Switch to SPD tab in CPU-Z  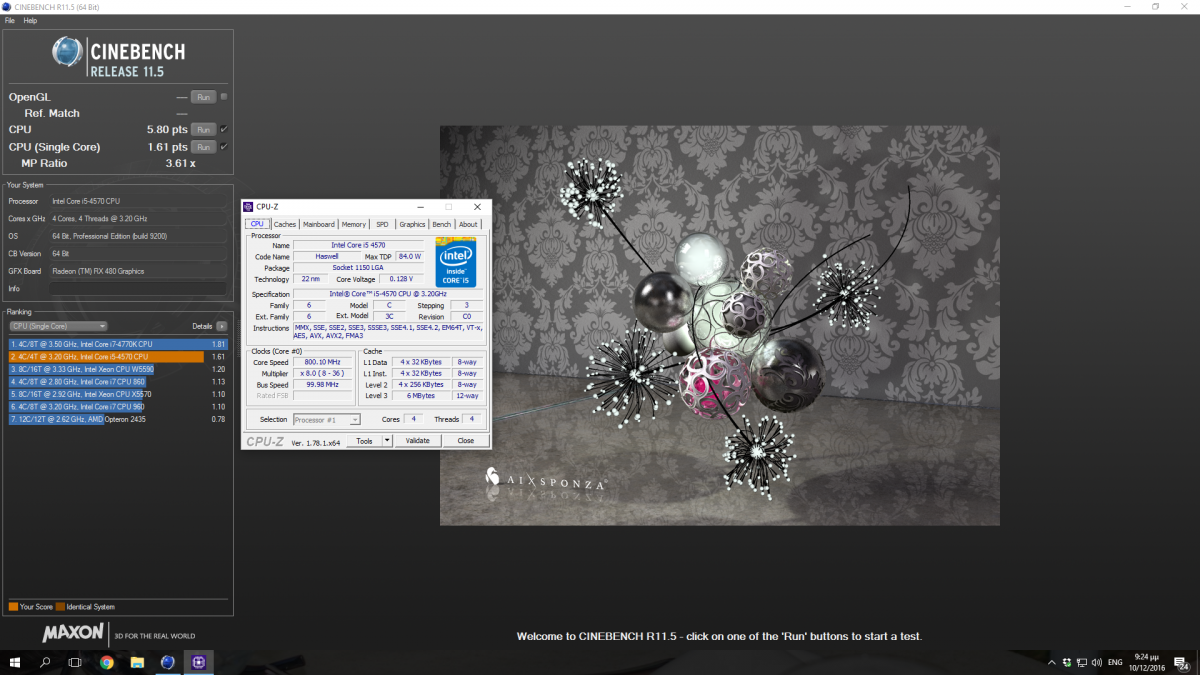click(382, 224)
